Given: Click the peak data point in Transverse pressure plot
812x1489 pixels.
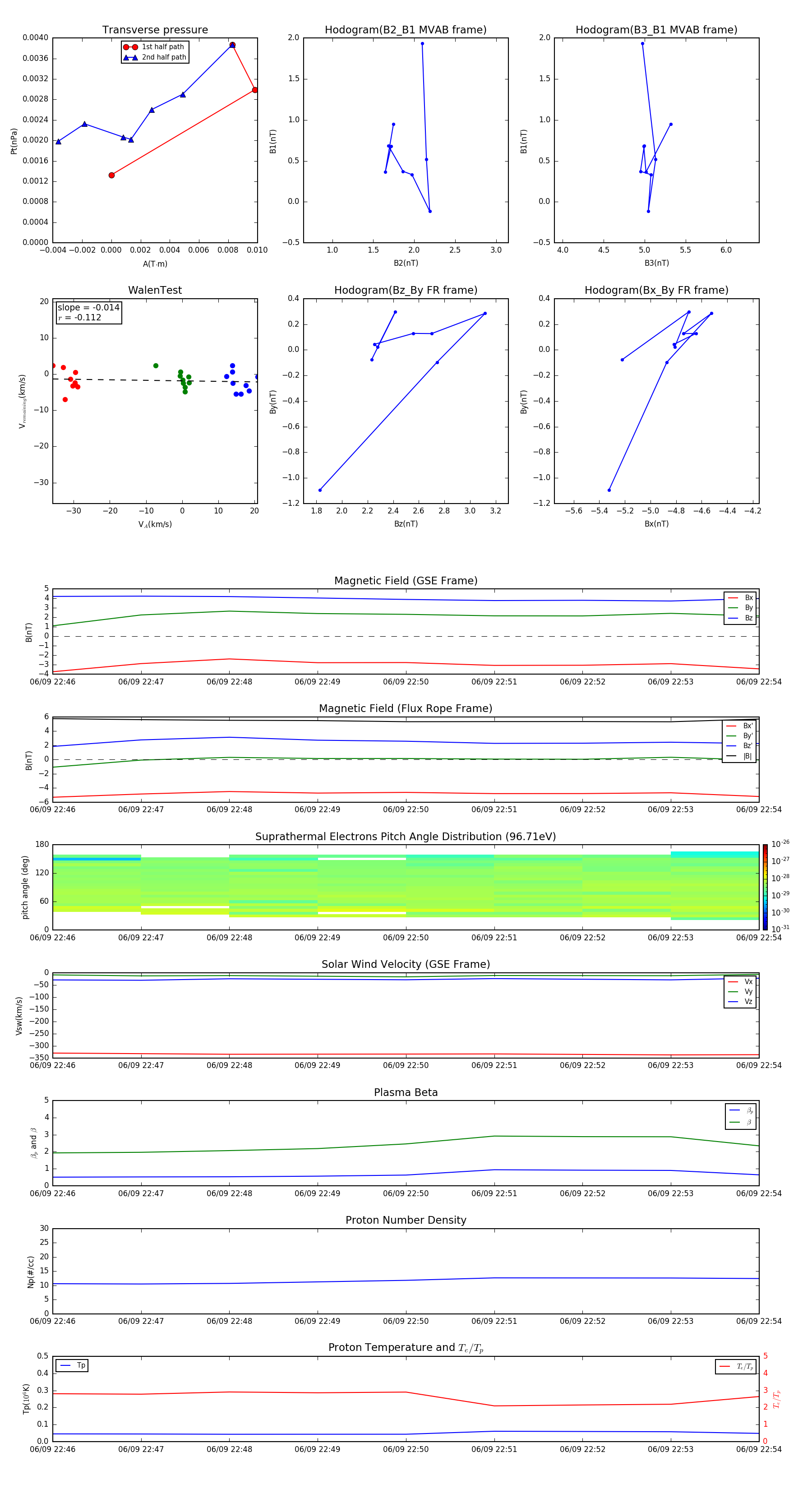Looking at the screenshot, I should click(232, 45).
